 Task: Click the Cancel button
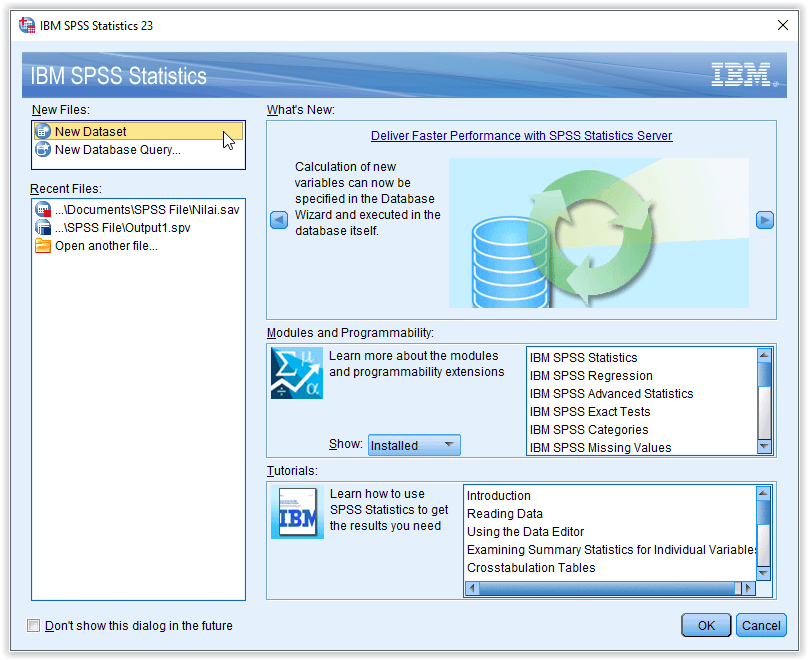click(x=761, y=625)
